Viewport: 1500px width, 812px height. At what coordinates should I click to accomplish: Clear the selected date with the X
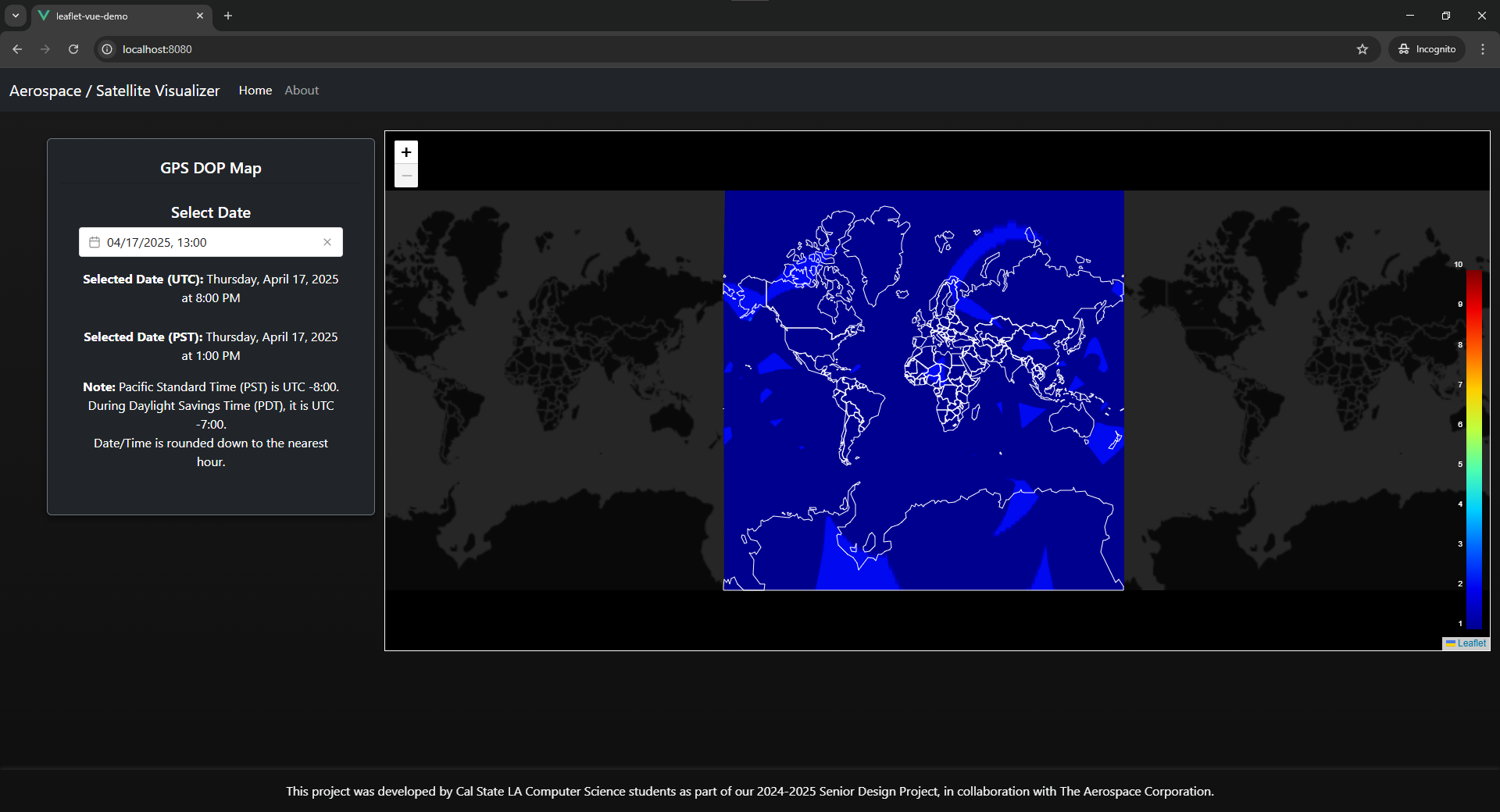(327, 242)
